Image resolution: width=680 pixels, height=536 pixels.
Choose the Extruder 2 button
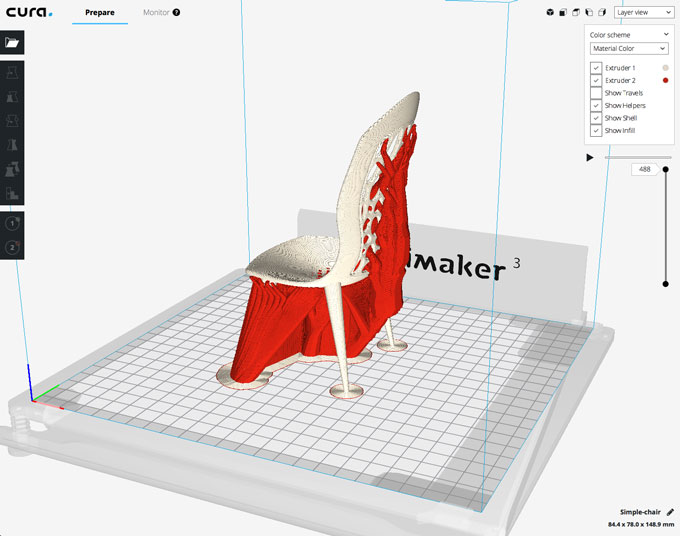12,247
